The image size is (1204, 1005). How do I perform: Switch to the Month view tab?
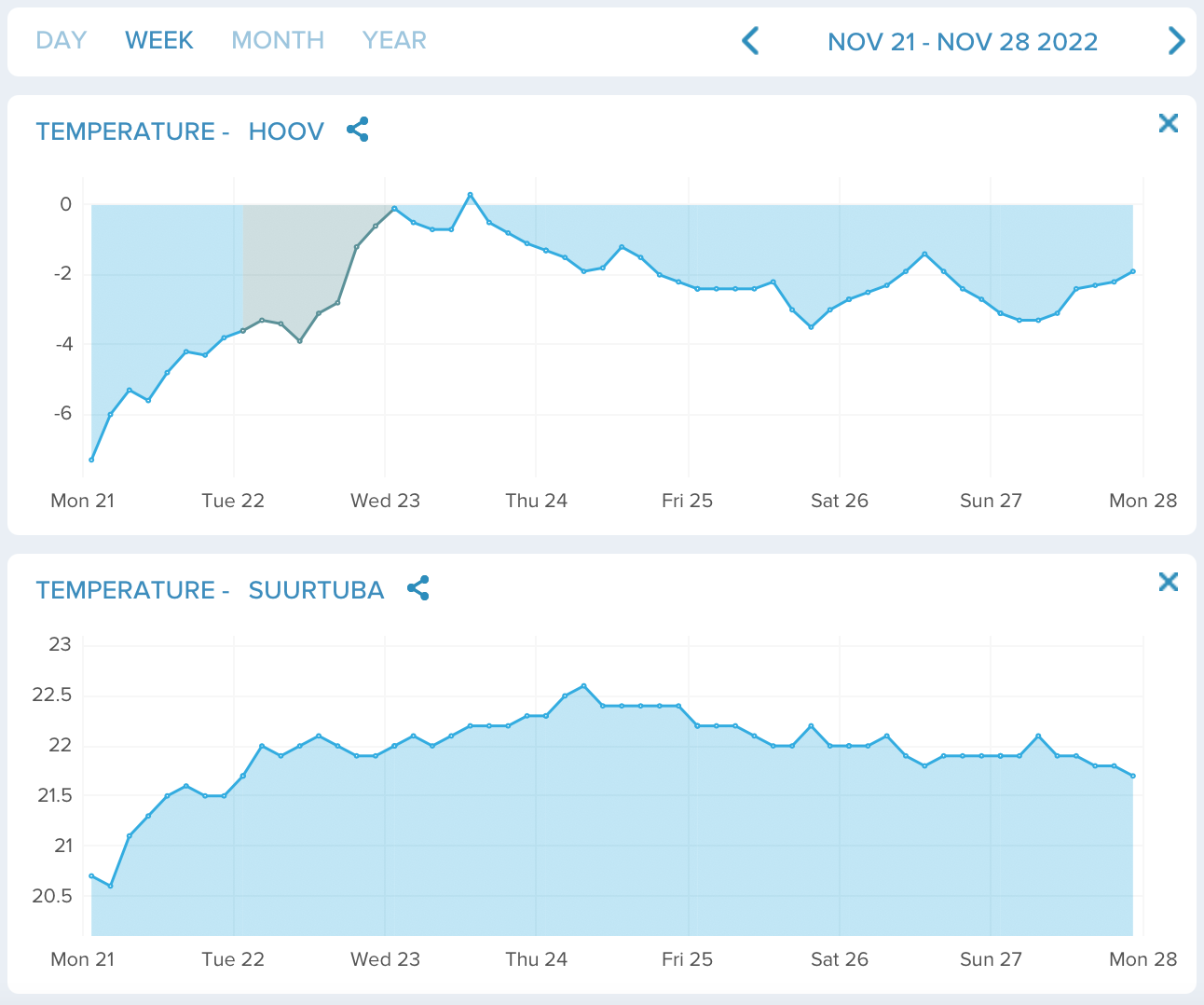click(x=278, y=40)
